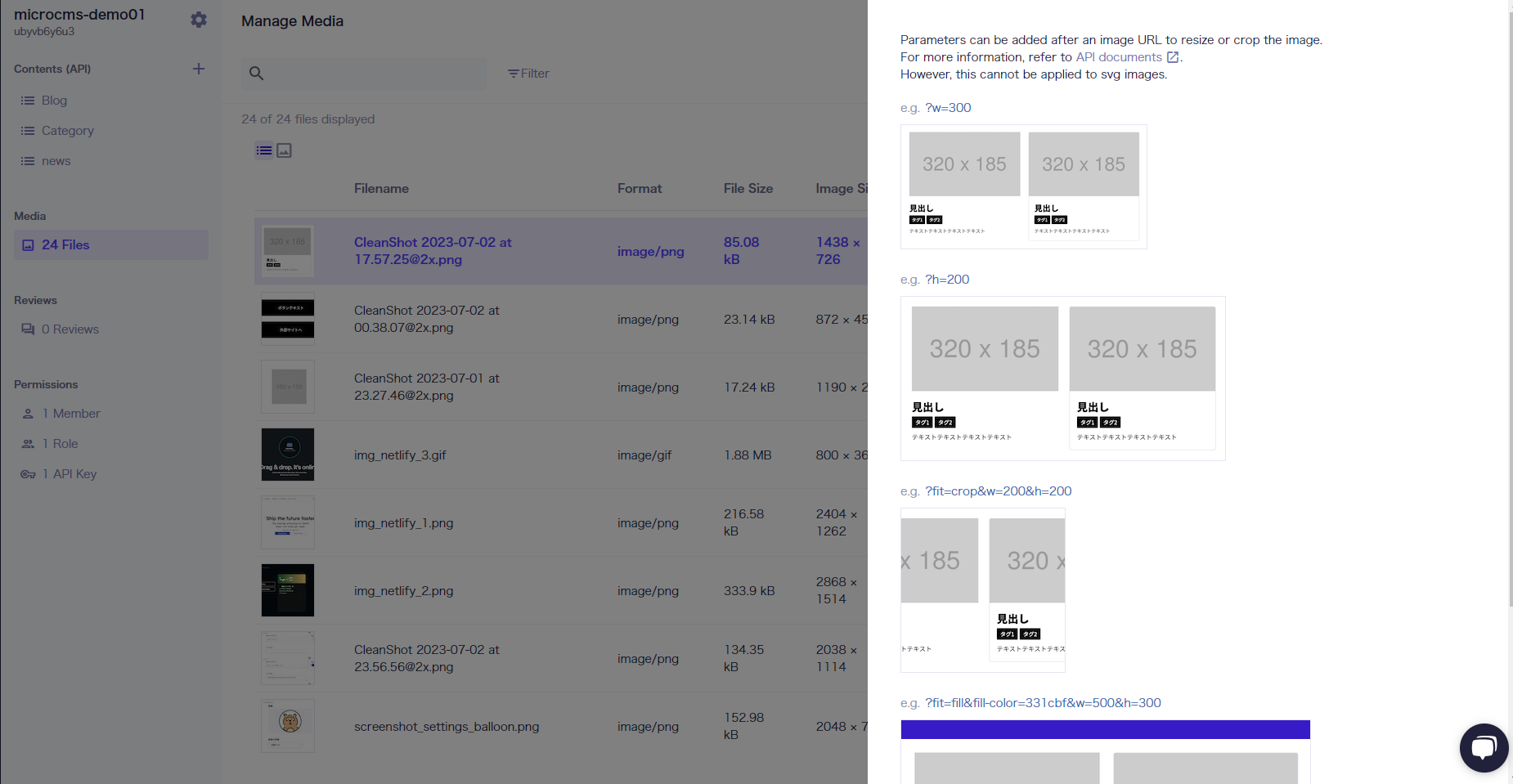This screenshot has height=784, width=1513.
Task: View the 1 Member permissions page
Action: point(71,414)
